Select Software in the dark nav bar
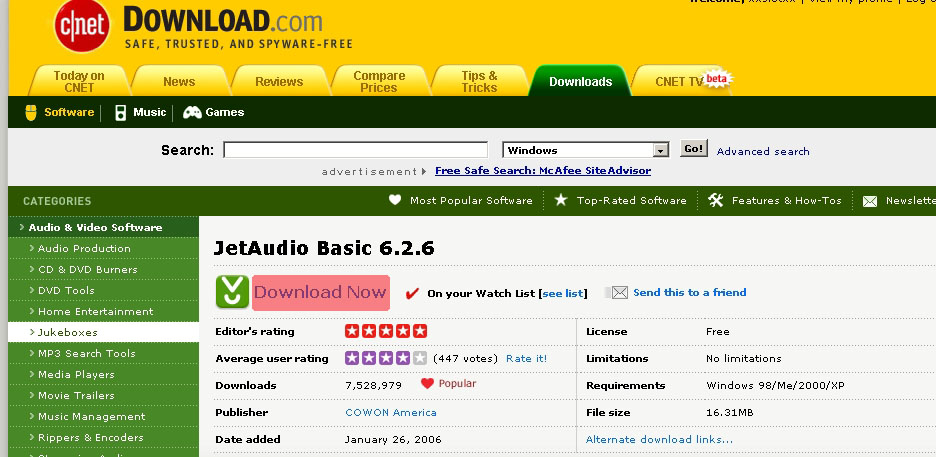The image size is (936, 457). click(69, 112)
